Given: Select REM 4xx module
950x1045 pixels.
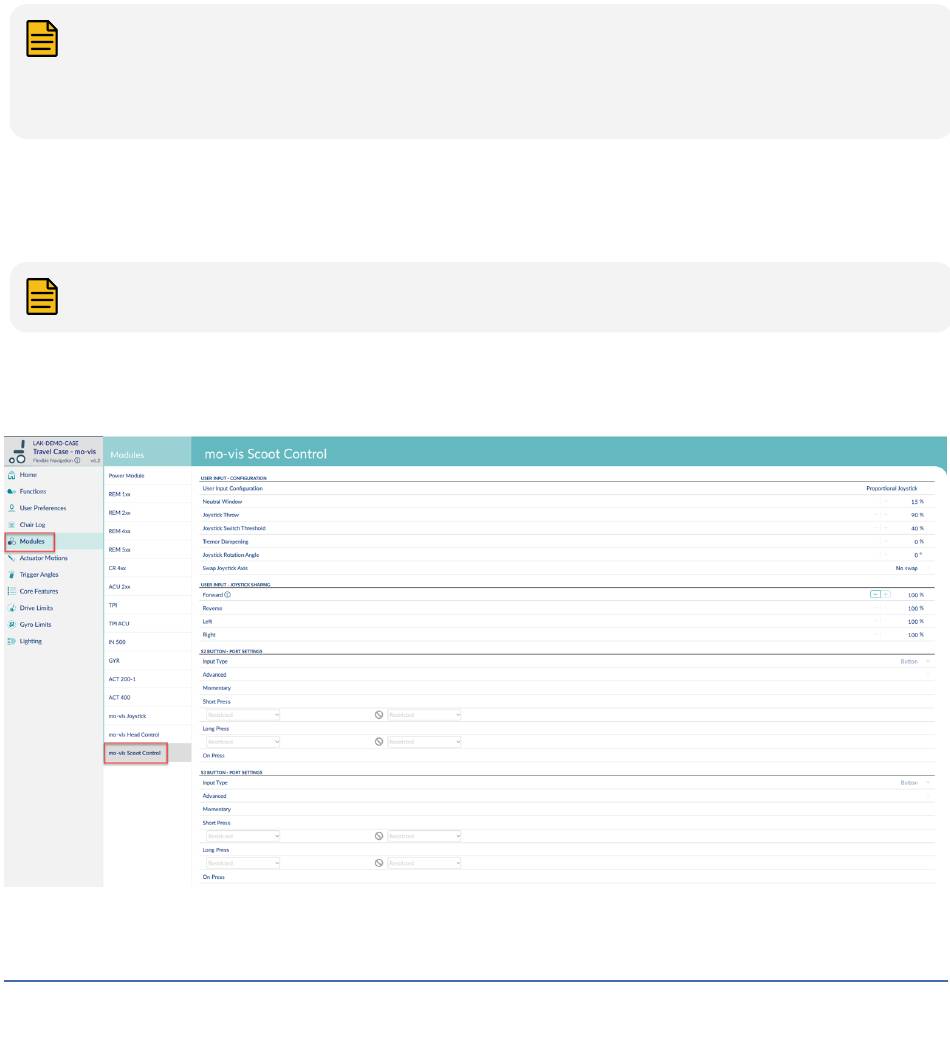Looking at the screenshot, I should 147,532.
